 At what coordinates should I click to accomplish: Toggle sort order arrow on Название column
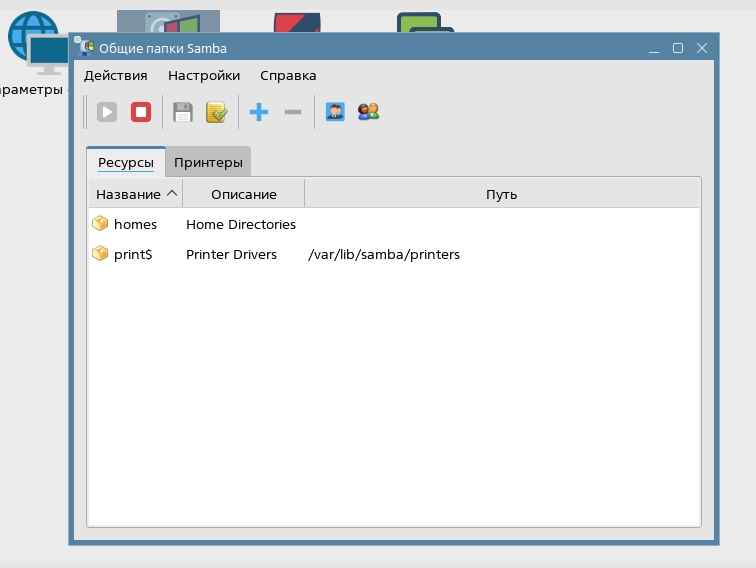172,193
